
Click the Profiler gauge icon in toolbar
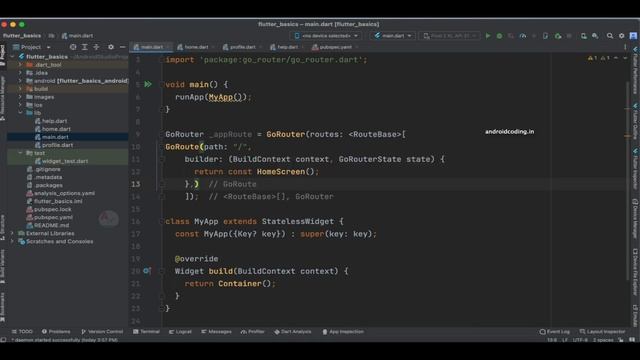(x=523, y=36)
